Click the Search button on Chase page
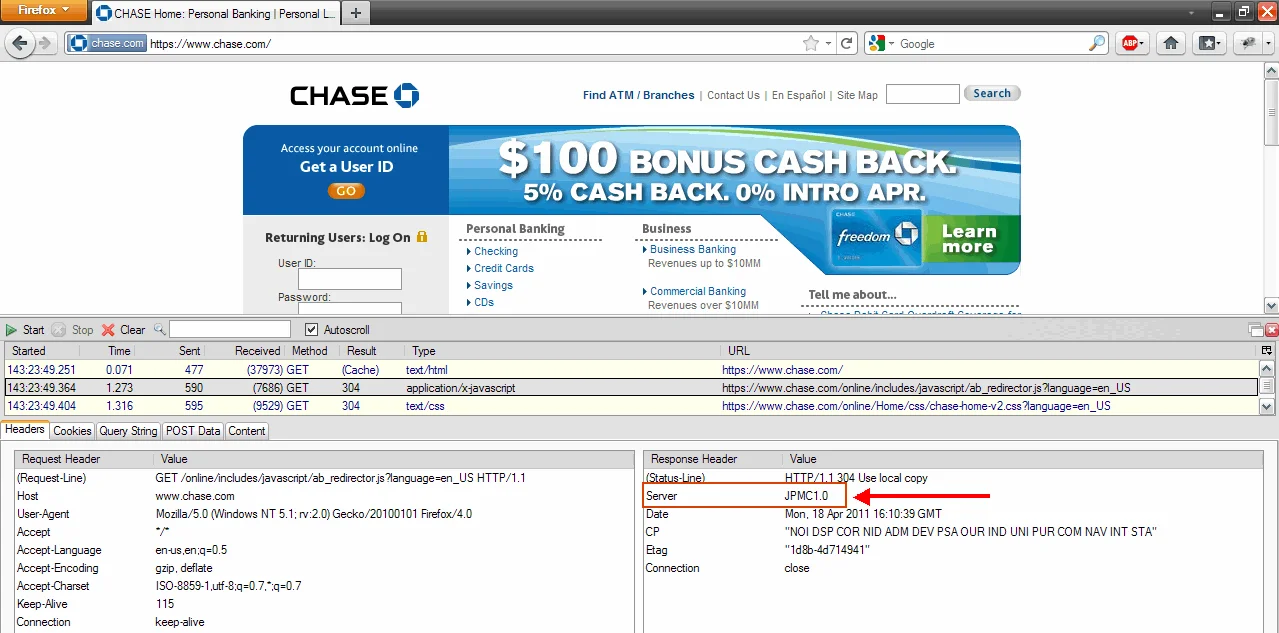Viewport: 1279px width, 633px height. click(992, 93)
